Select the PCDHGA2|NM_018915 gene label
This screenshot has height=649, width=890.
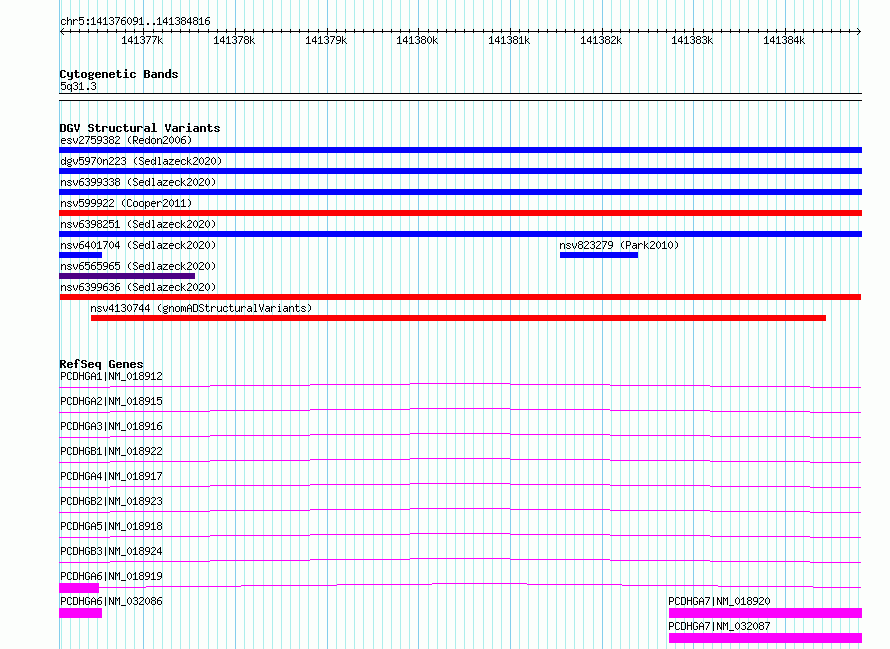[x=111, y=401]
